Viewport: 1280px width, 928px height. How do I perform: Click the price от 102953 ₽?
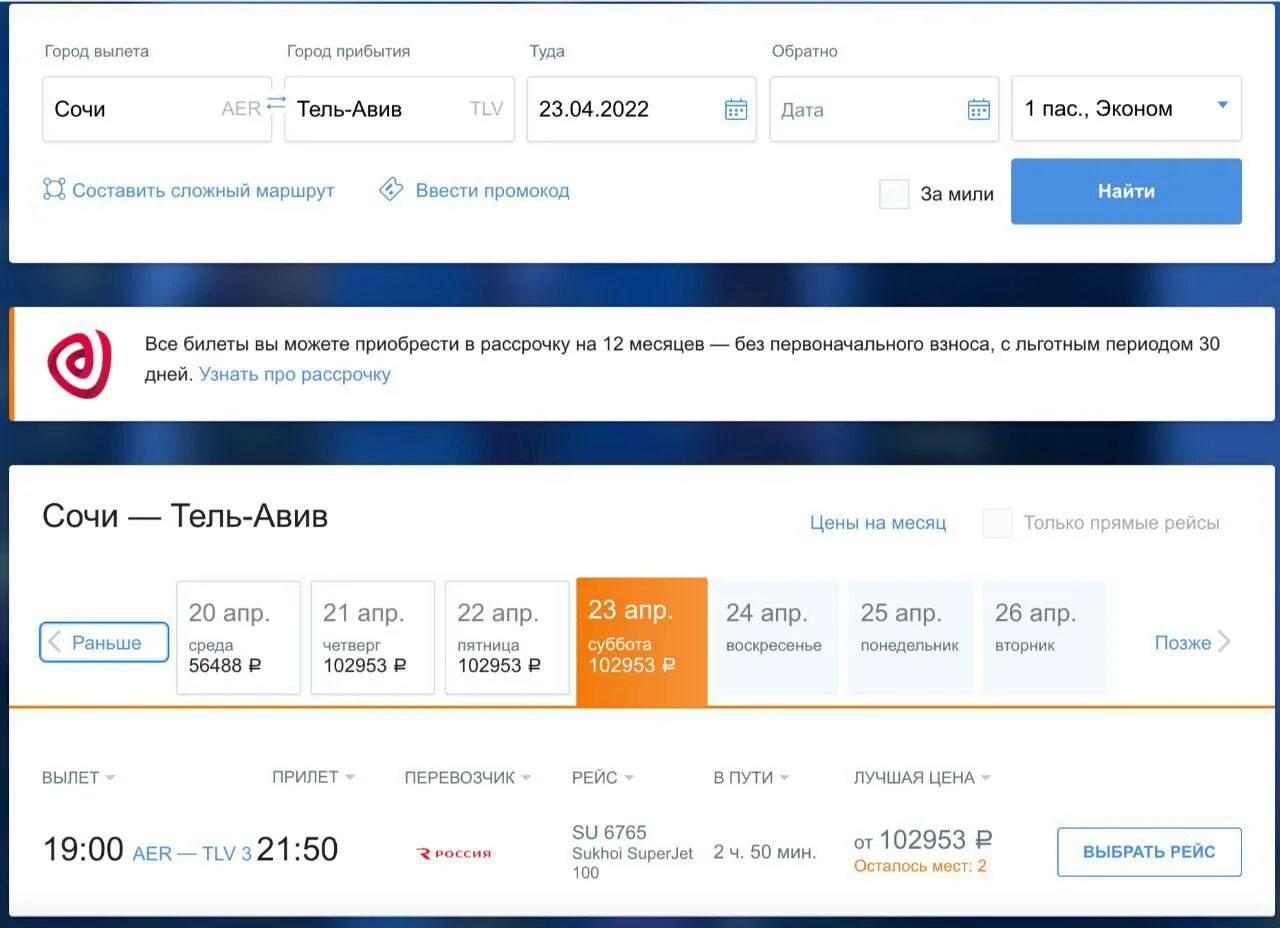tap(923, 840)
